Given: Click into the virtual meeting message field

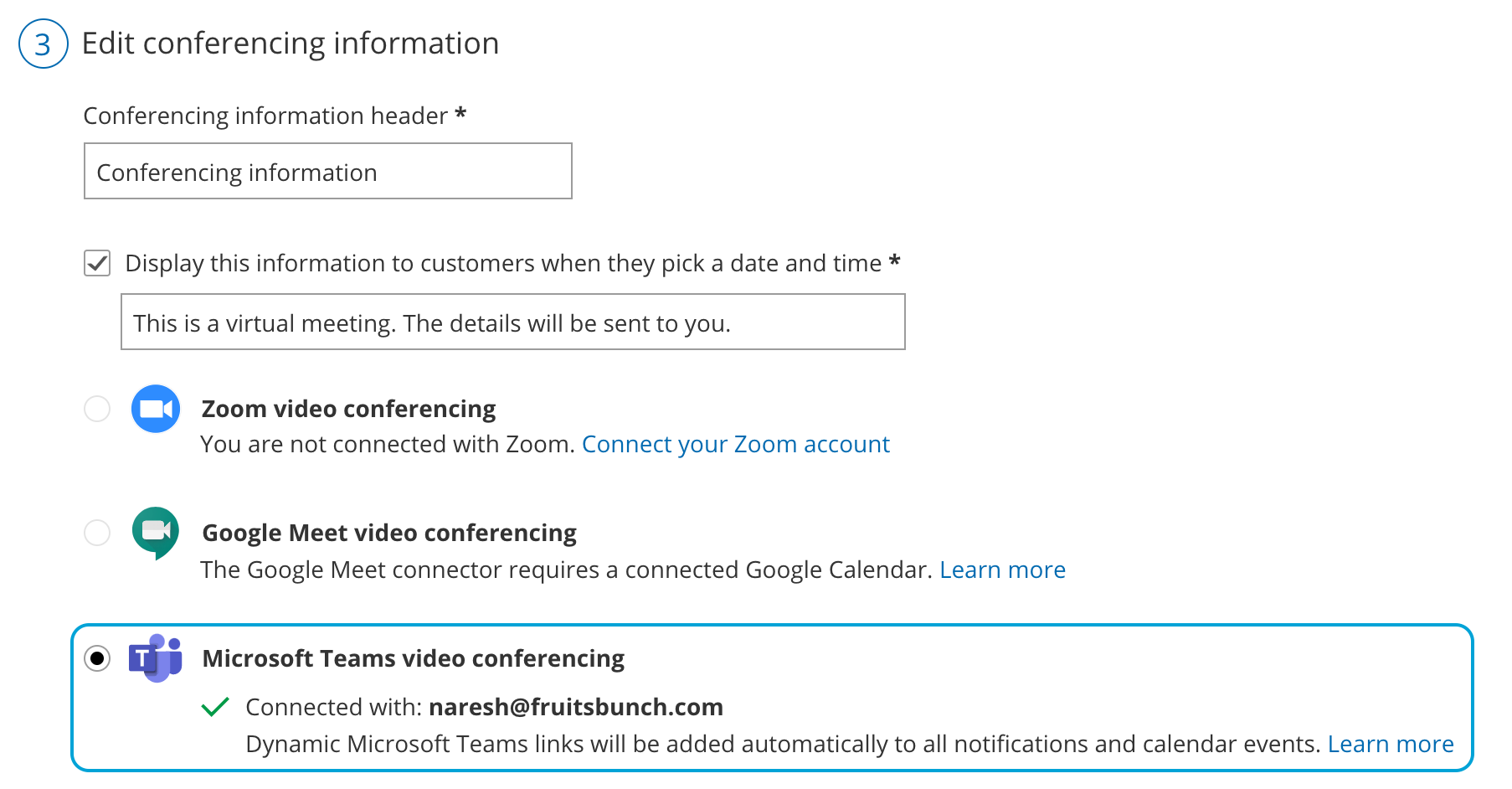Looking at the screenshot, I should click(512, 322).
